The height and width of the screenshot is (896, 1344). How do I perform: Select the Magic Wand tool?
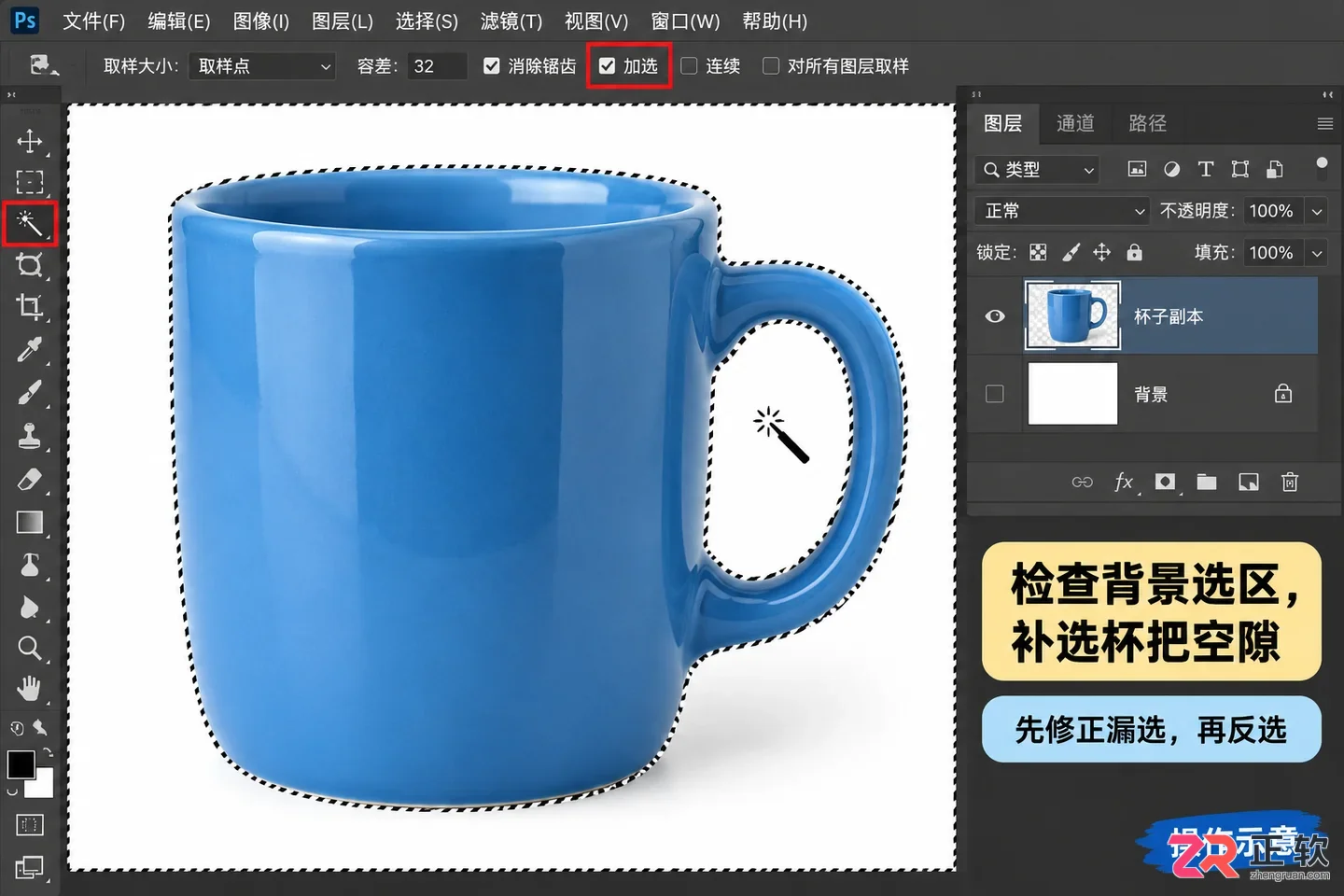29,224
